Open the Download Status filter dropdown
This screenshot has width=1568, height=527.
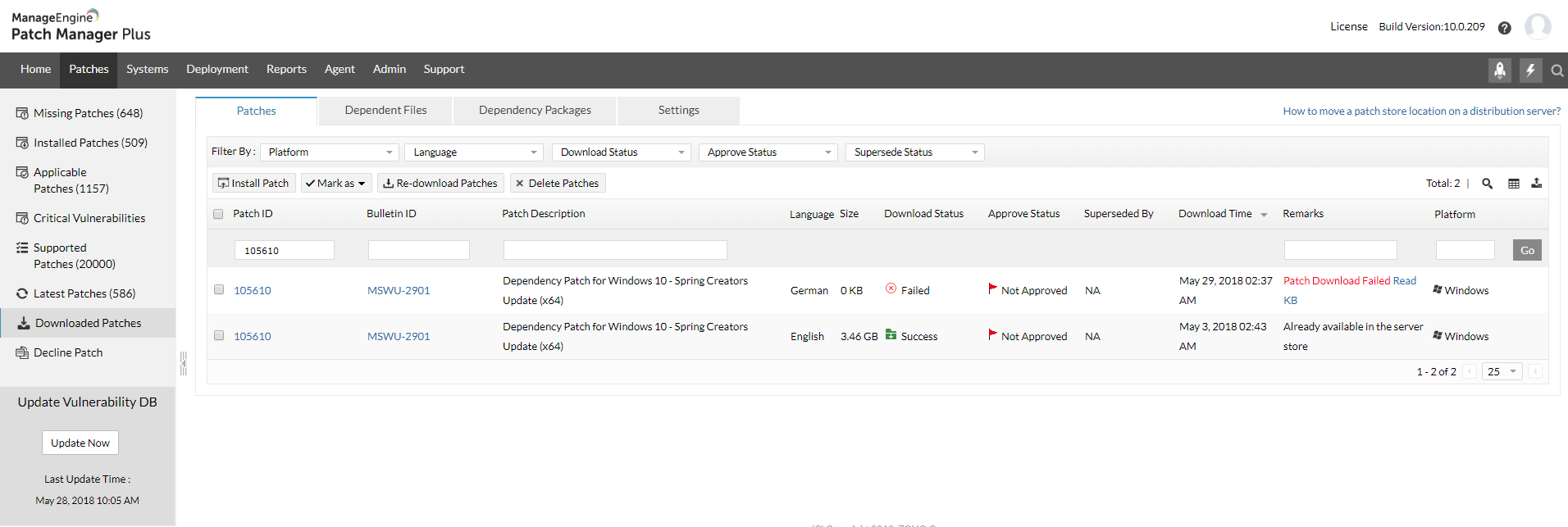pos(622,152)
